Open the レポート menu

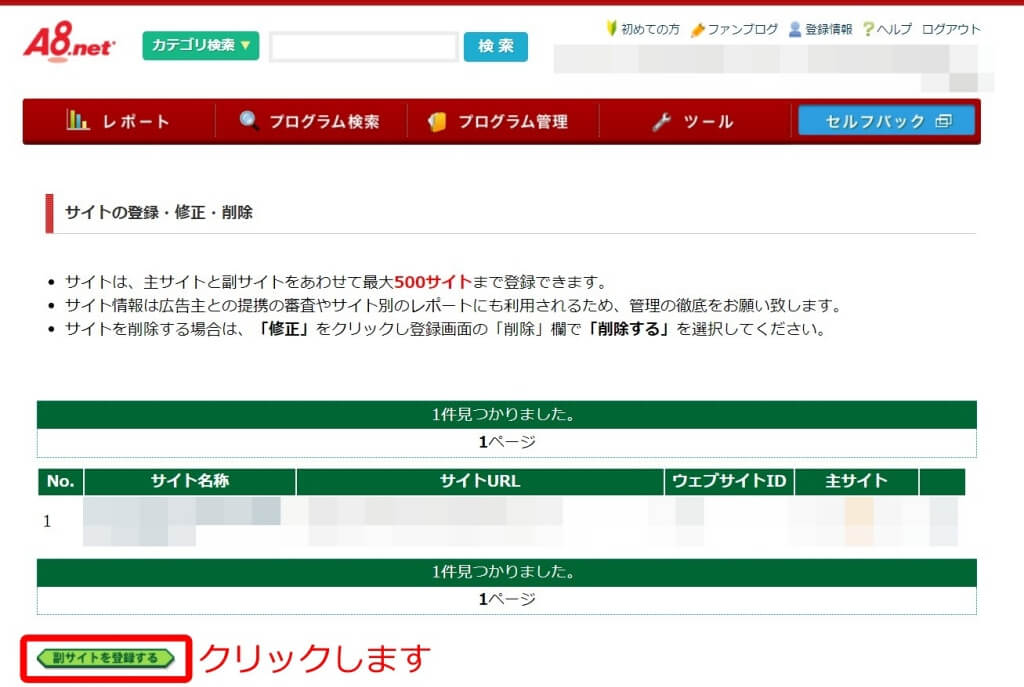[x=119, y=121]
